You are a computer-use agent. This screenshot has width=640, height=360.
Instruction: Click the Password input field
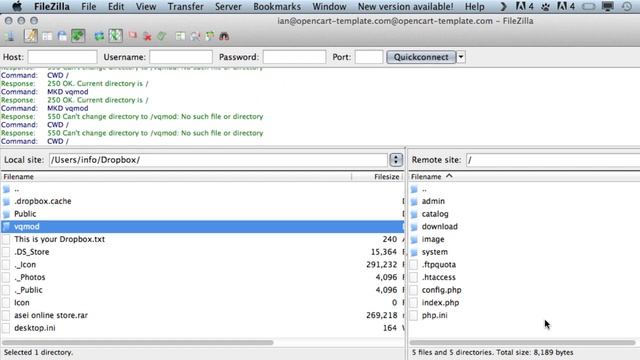[x=294, y=57]
